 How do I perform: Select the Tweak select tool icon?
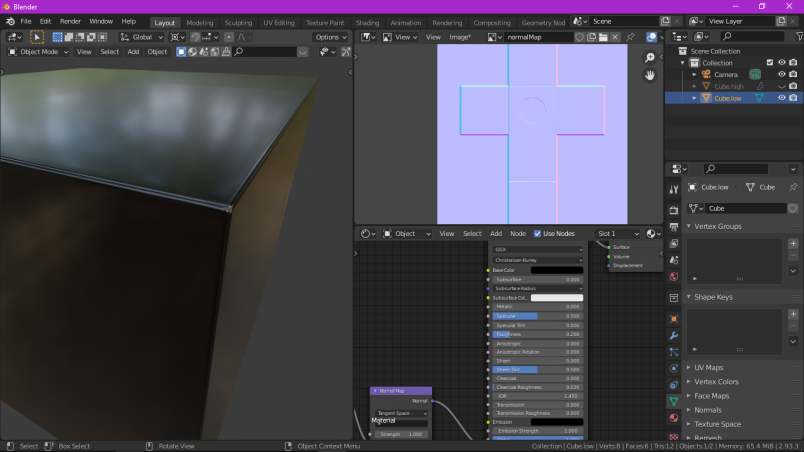(x=37, y=37)
